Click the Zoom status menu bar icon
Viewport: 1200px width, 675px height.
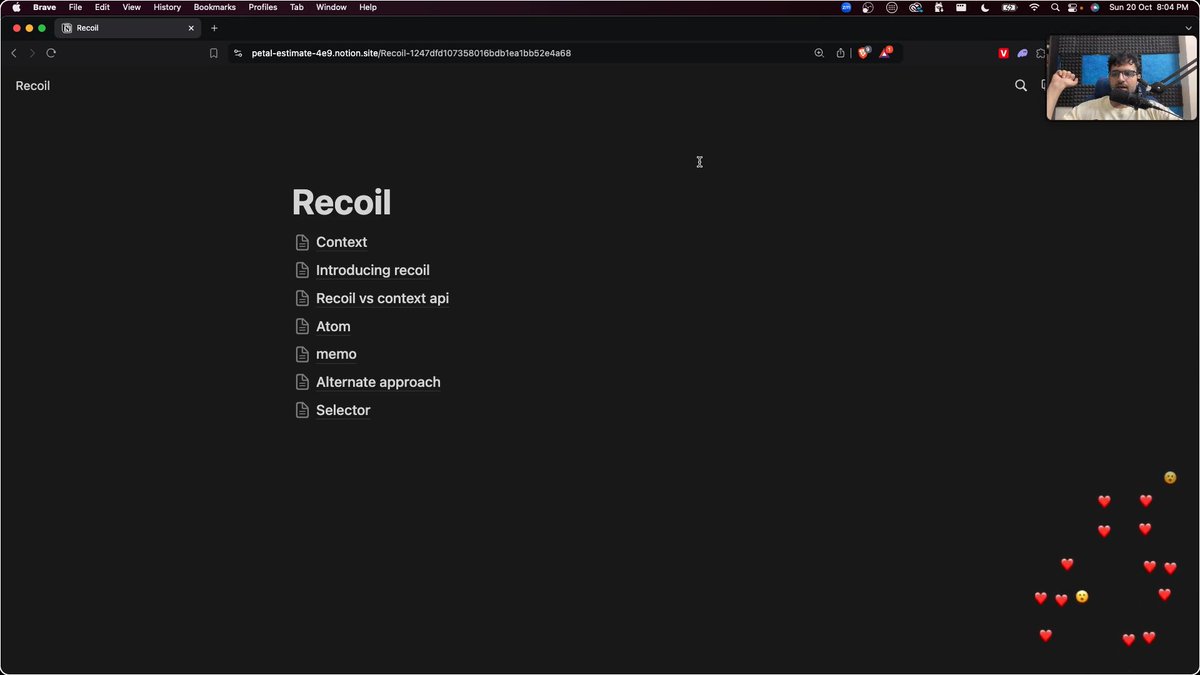[846, 7]
